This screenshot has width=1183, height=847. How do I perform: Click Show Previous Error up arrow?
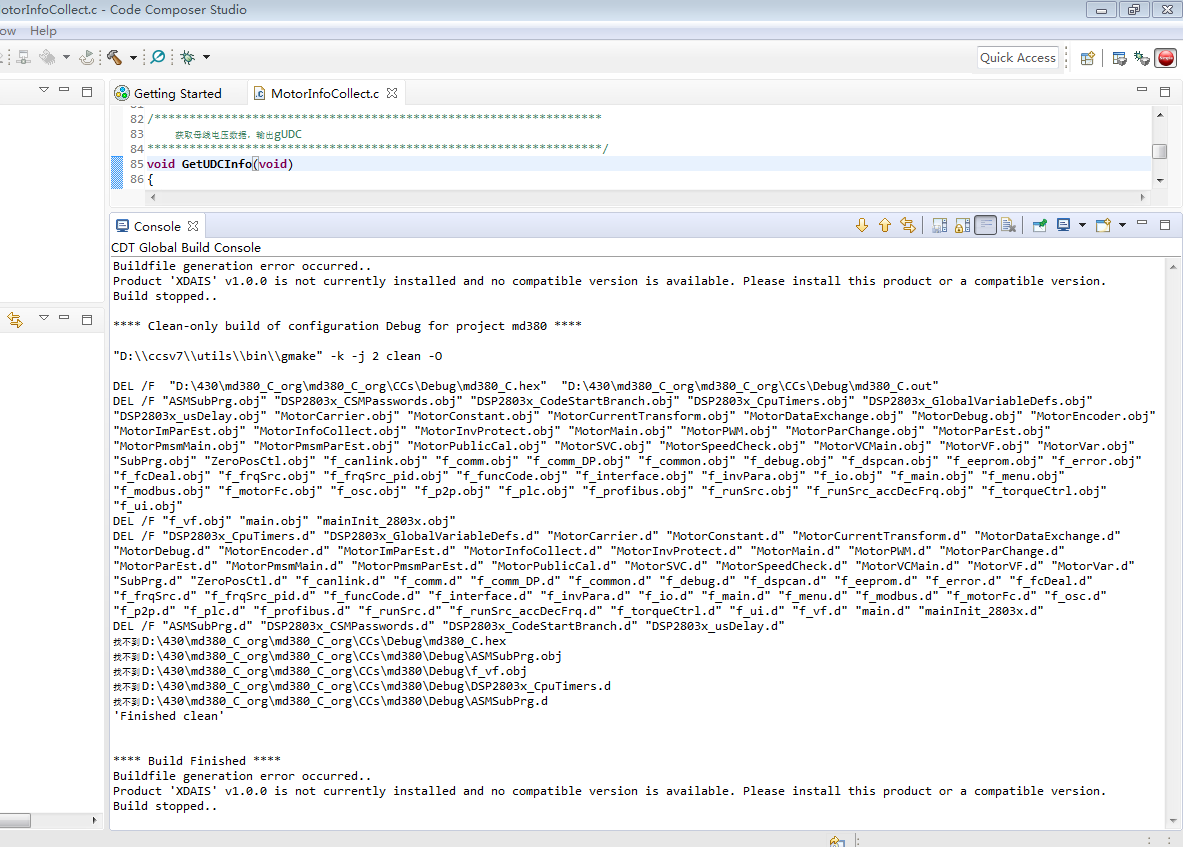[x=885, y=226]
